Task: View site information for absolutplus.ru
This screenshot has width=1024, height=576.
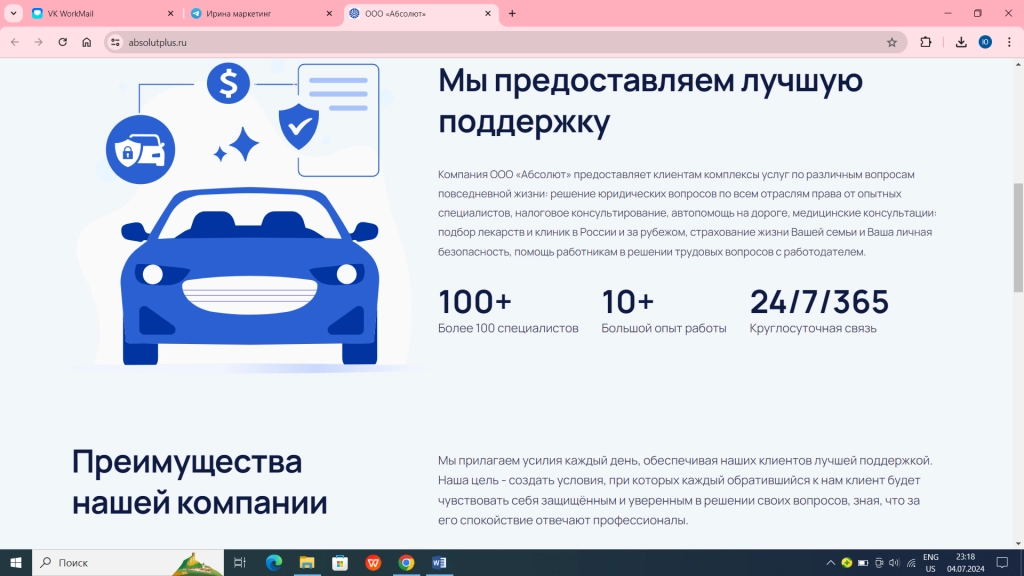Action: coord(115,42)
